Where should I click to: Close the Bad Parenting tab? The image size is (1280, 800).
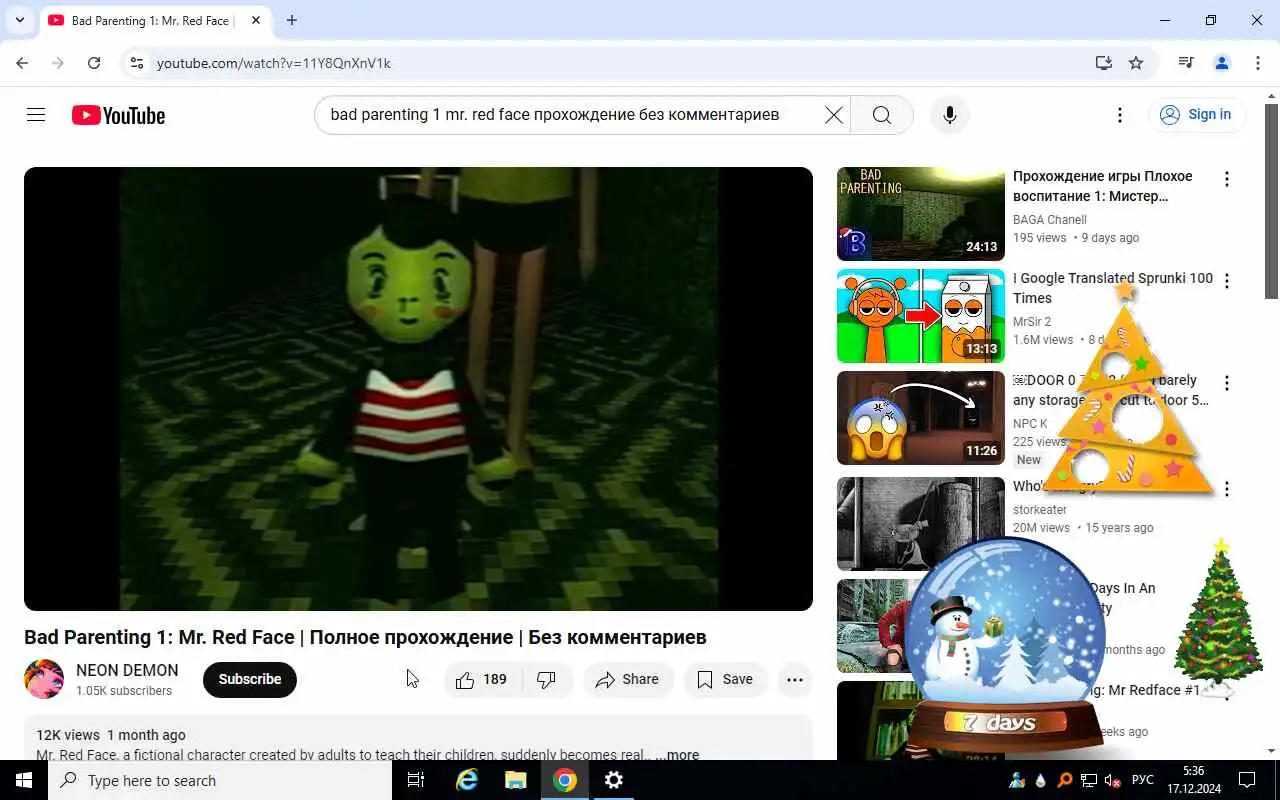(256, 20)
